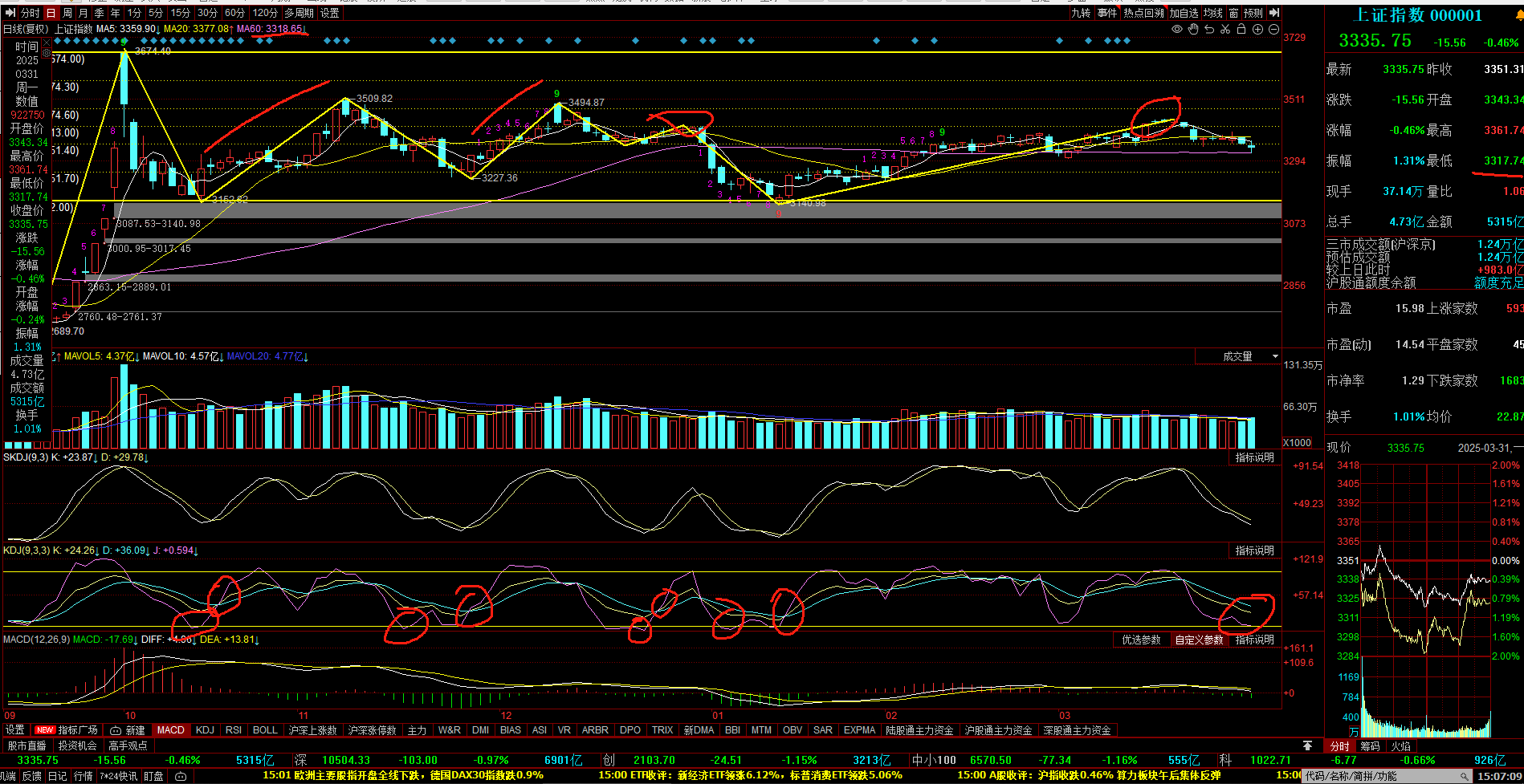Screen dimensions: 1524x784
Task: Click 自定义参数 in MACD panel
Action: [x=1199, y=640]
